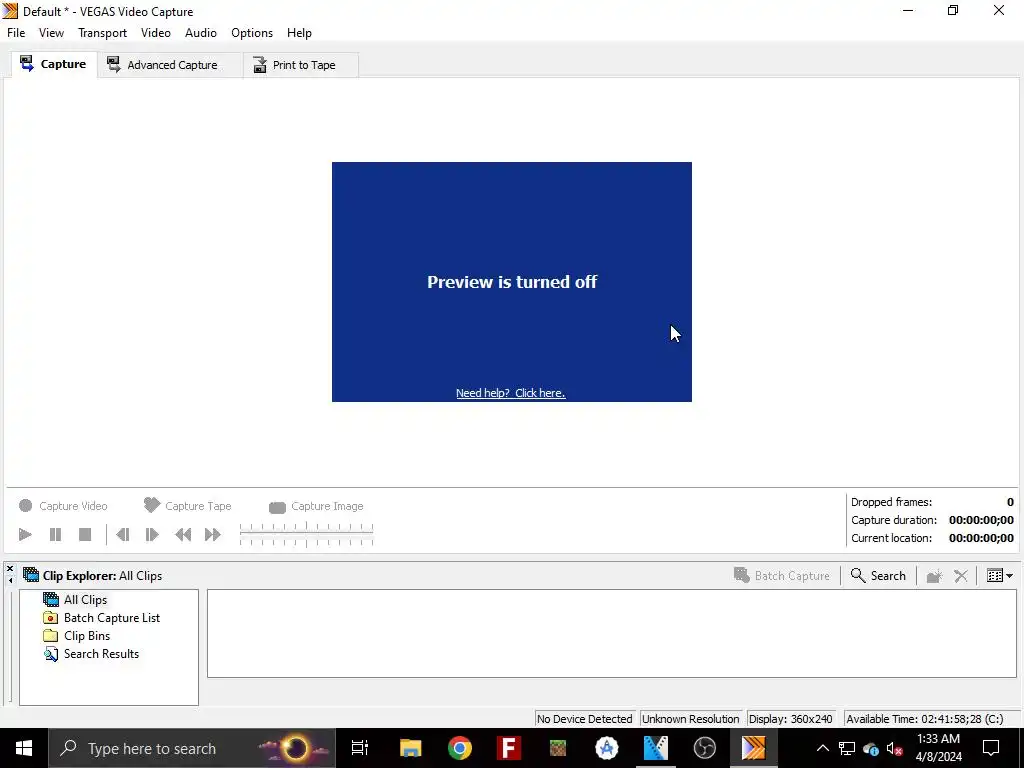Open the Options menu

[x=251, y=33]
